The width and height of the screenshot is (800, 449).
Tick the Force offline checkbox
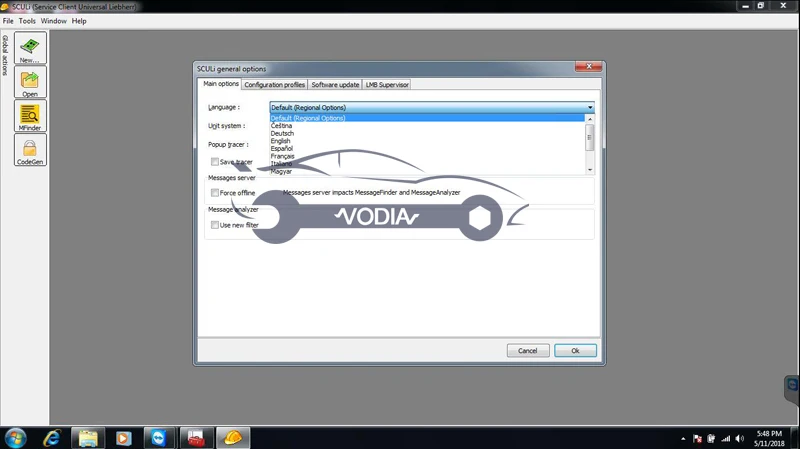point(215,193)
